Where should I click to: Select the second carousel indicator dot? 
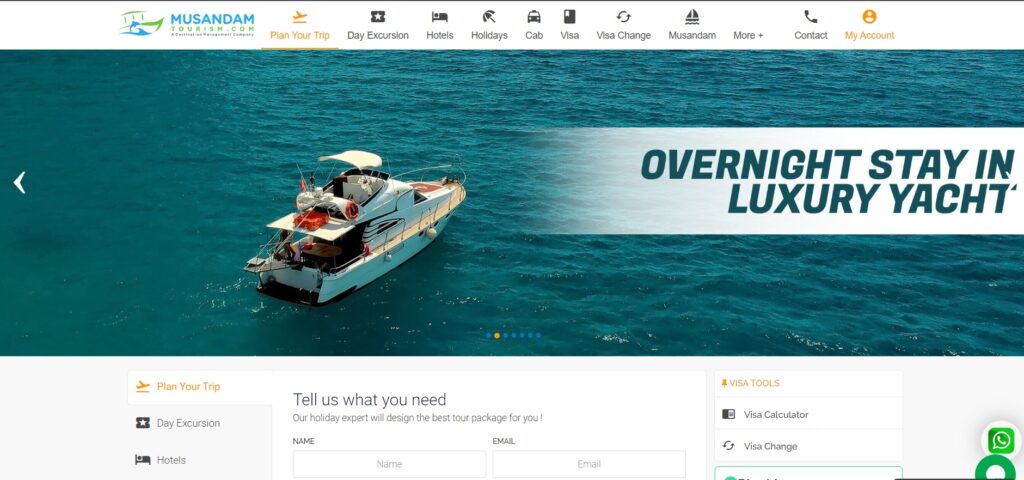[497, 336]
